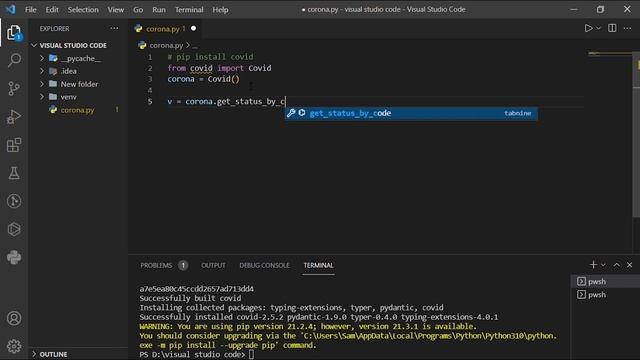The width and height of the screenshot is (640, 360).
Task: Click 'Successfully built covid' terminal line
Action: pyautogui.click(x=190, y=298)
